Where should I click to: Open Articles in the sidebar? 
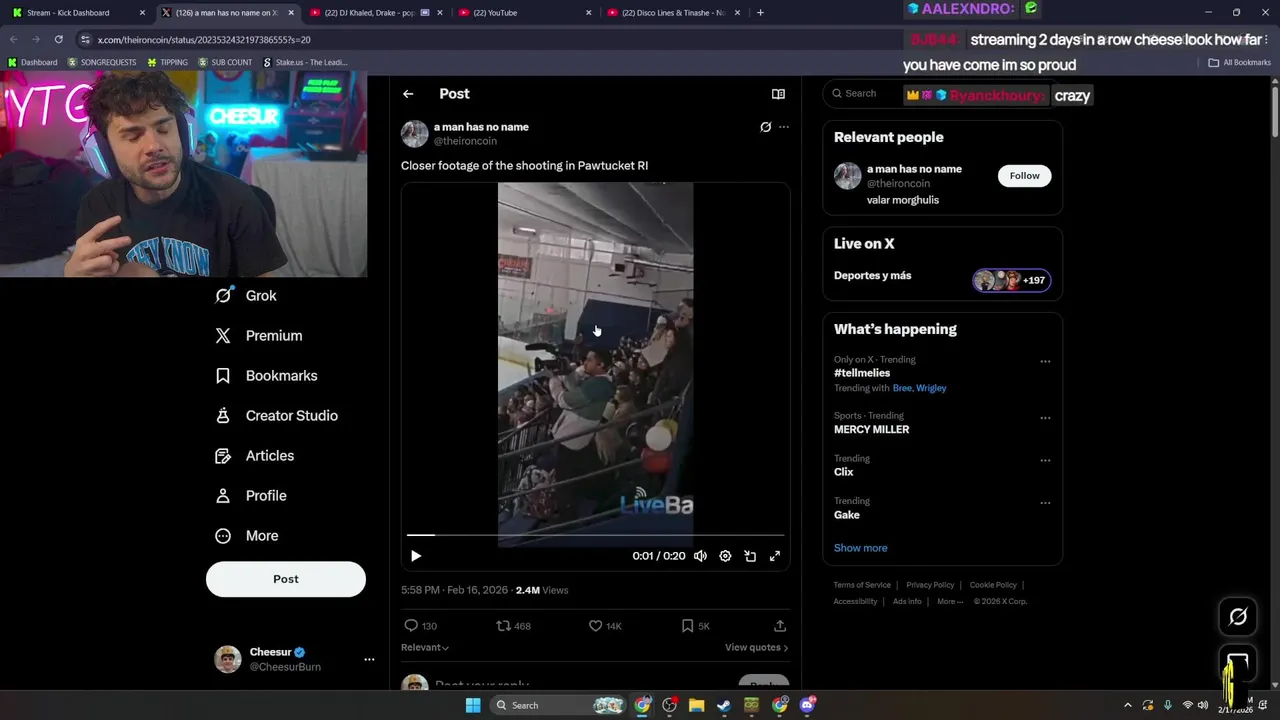point(254,456)
